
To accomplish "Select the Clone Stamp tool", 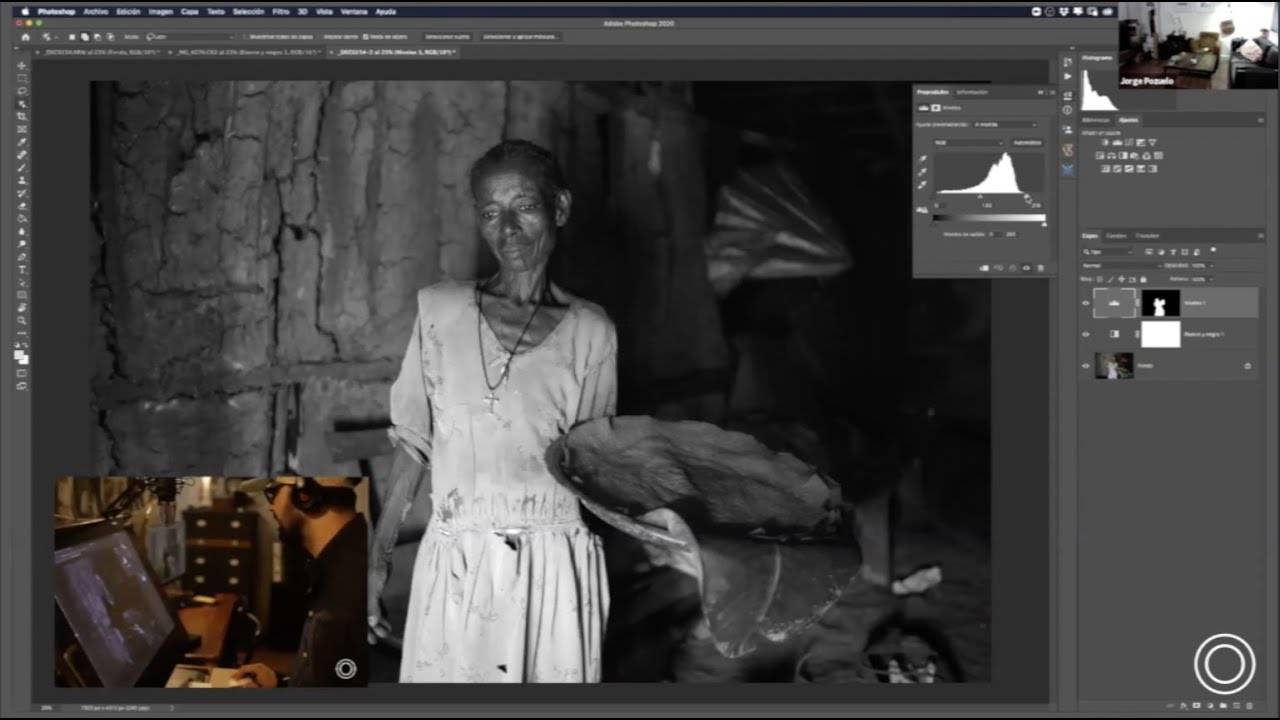I will coord(22,181).
